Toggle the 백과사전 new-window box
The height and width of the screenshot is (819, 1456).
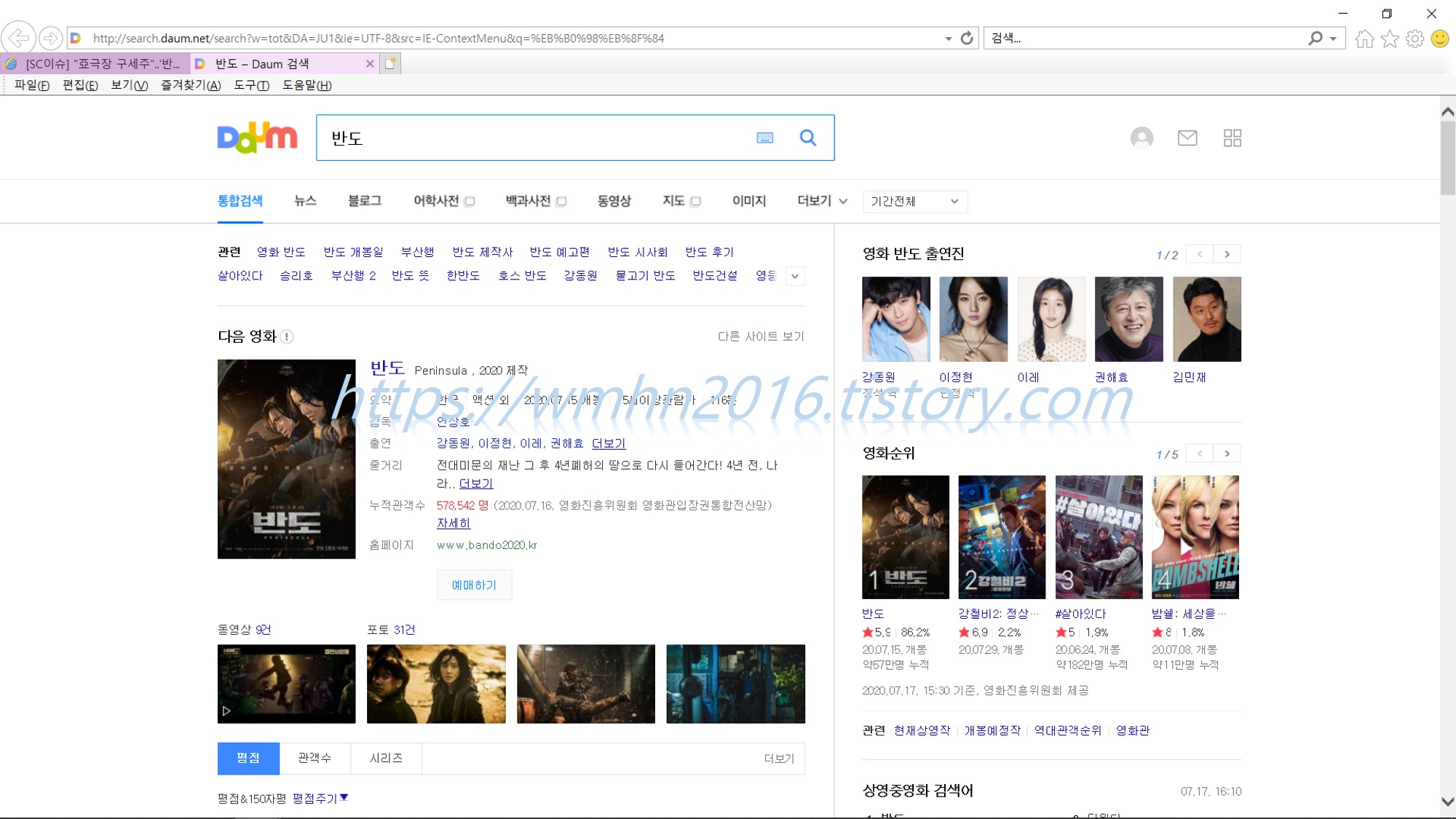click(561, 202)
